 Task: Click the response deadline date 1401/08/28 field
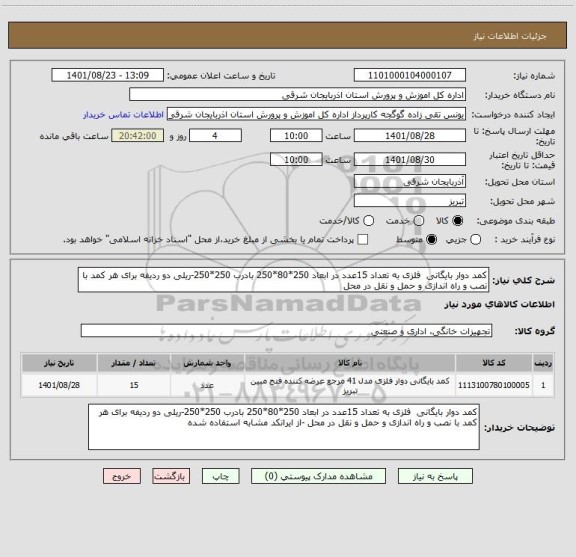click(410, 136)
